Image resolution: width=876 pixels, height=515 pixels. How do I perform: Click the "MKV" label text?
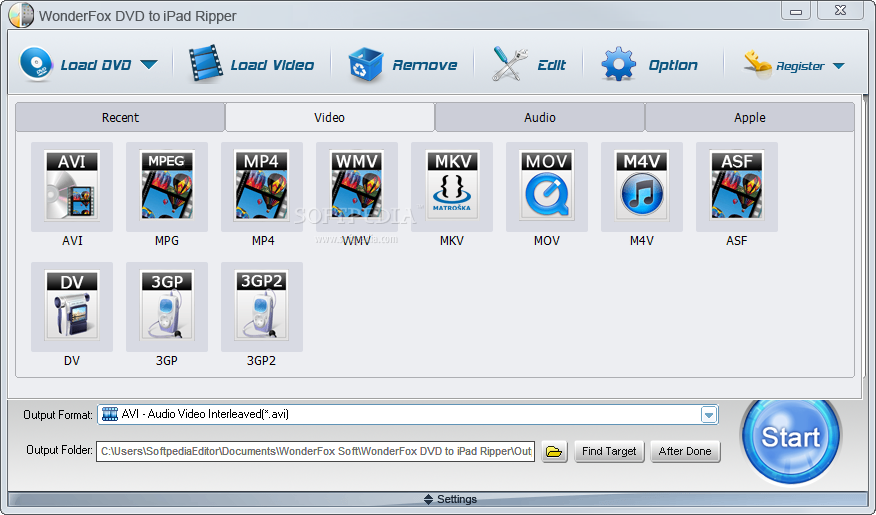(x=451, y=241)
